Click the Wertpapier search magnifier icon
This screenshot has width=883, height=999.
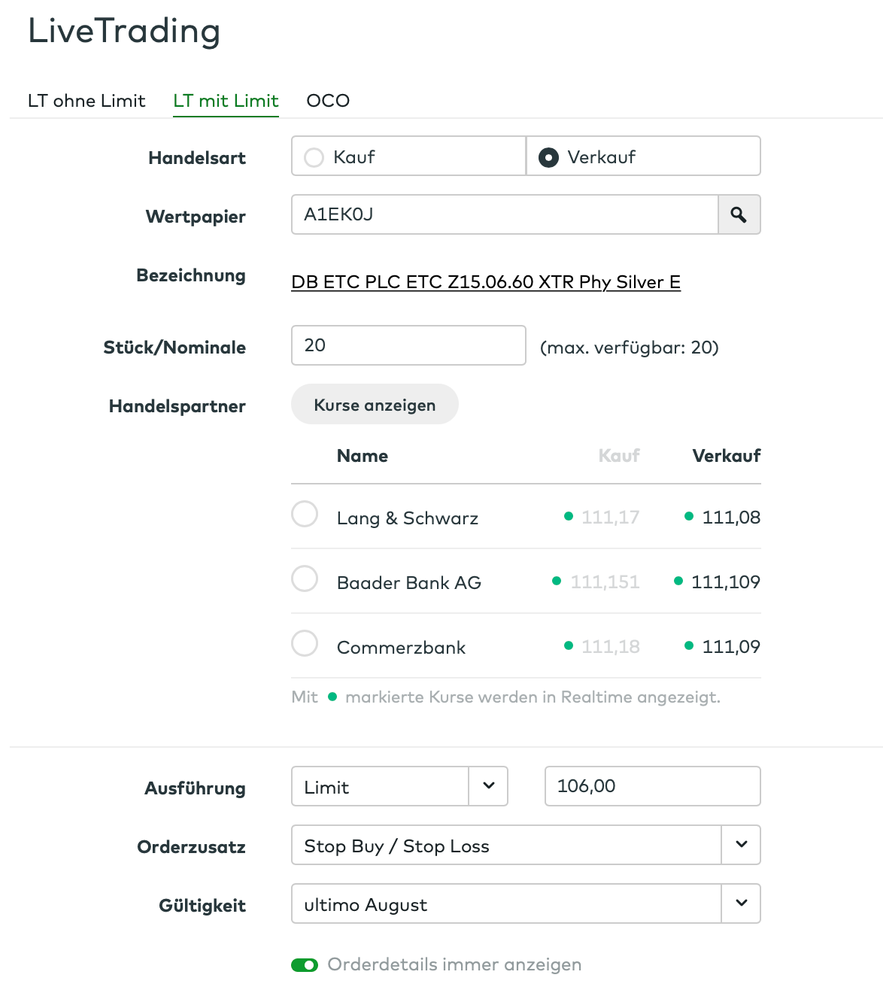click(739, 215)
